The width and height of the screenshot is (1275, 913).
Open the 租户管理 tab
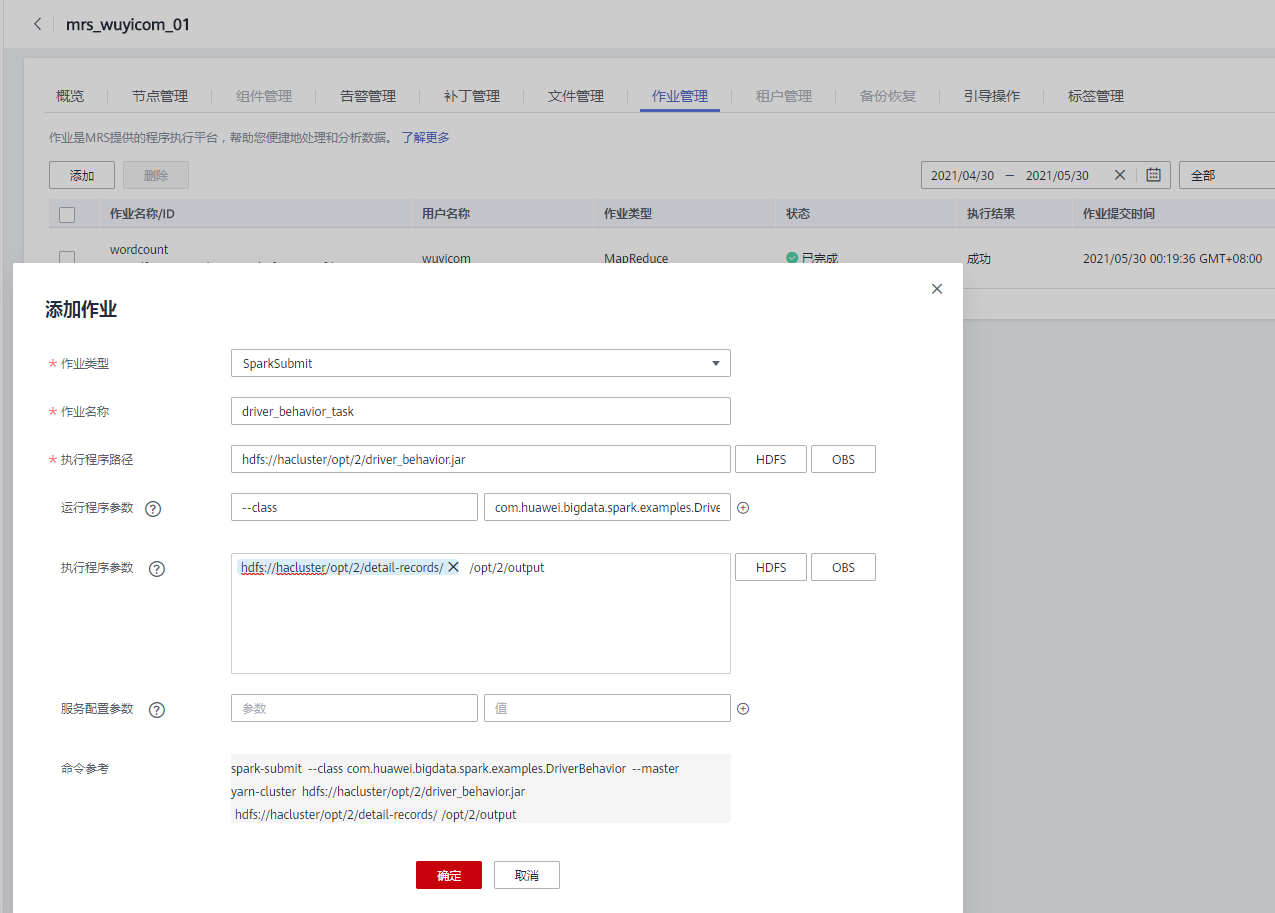784,96
